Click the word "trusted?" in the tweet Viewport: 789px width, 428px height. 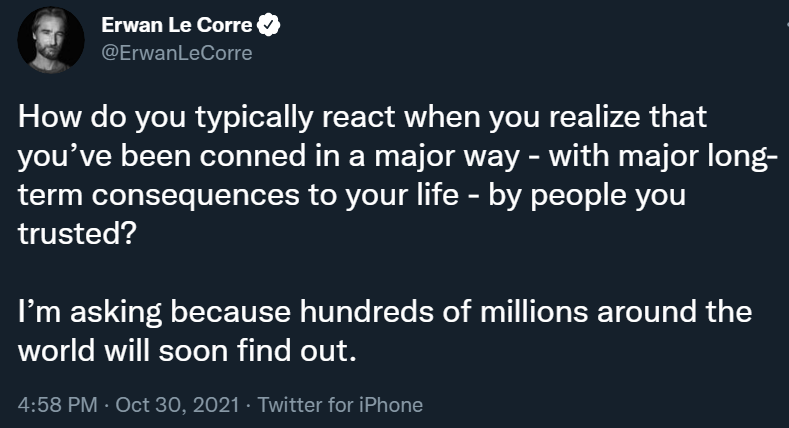68,235
